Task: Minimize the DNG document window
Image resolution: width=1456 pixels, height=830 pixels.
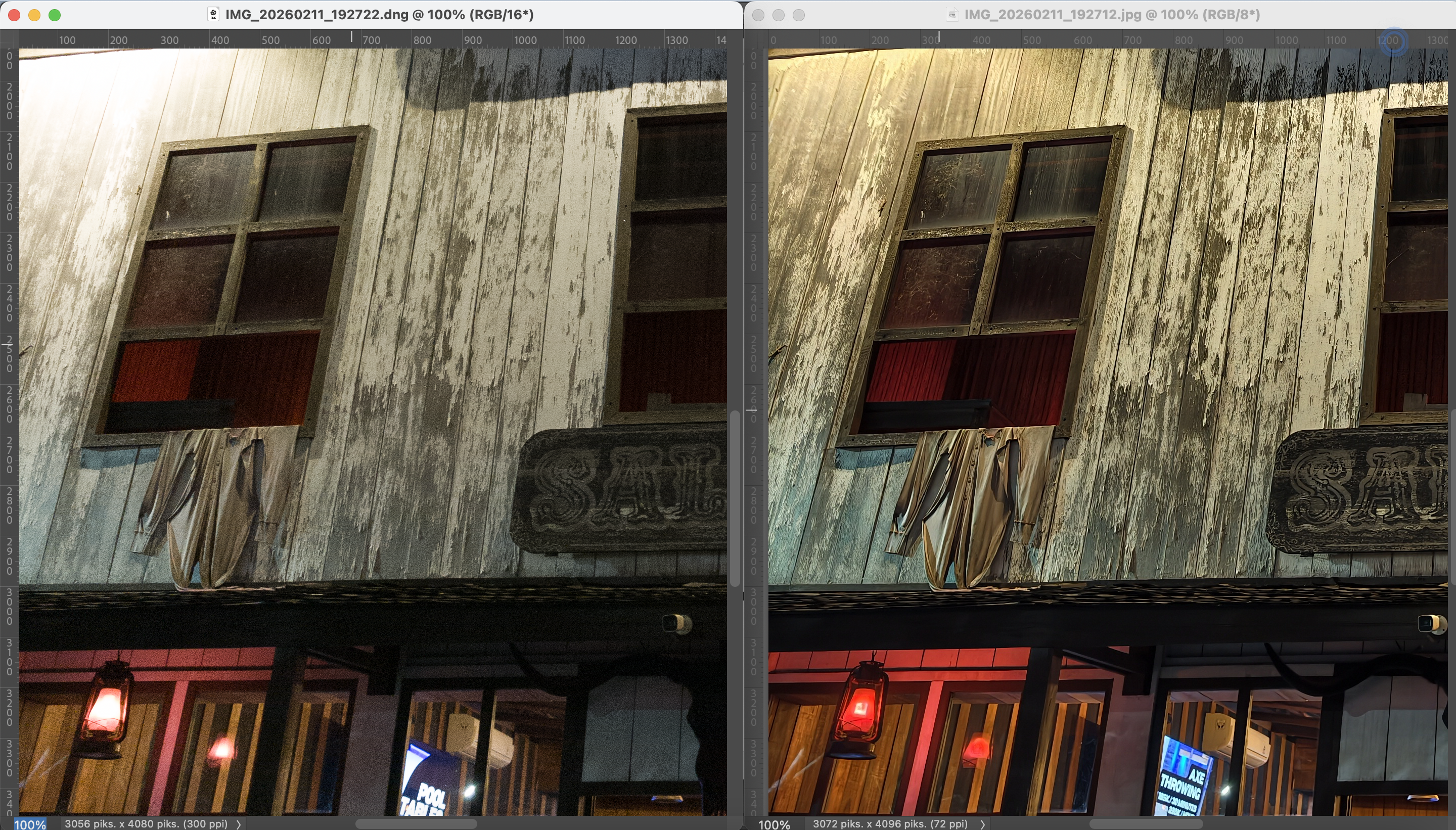Action: (x=34, y=15)
